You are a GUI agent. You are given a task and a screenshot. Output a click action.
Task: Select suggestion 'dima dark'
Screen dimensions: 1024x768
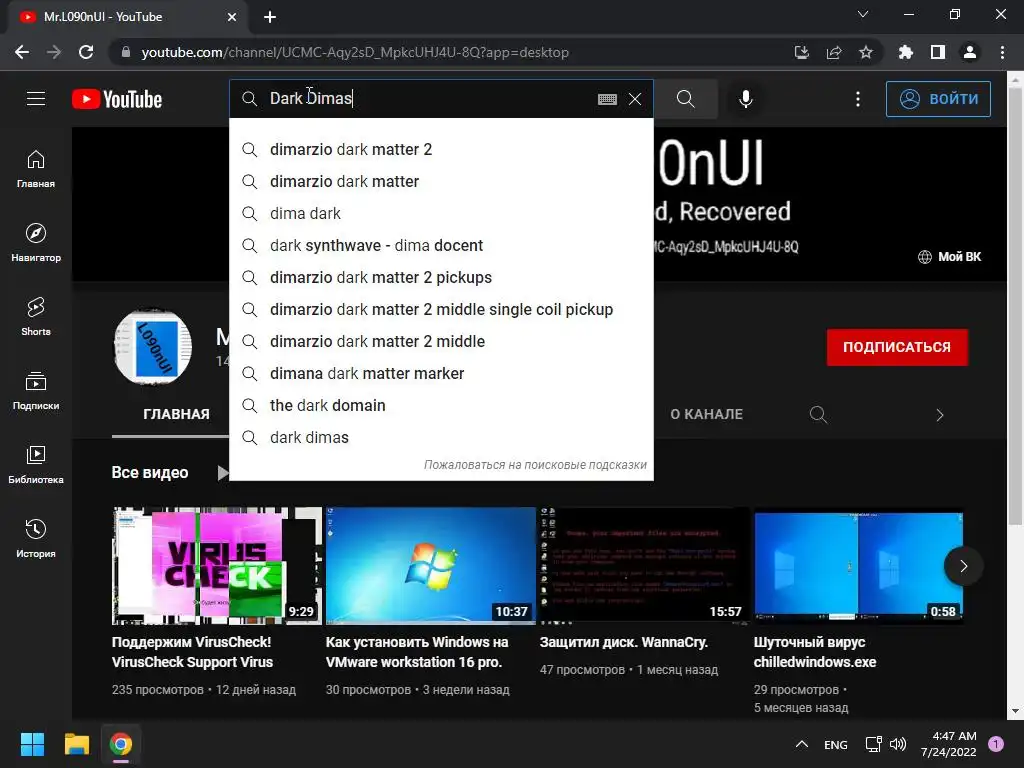441,214
